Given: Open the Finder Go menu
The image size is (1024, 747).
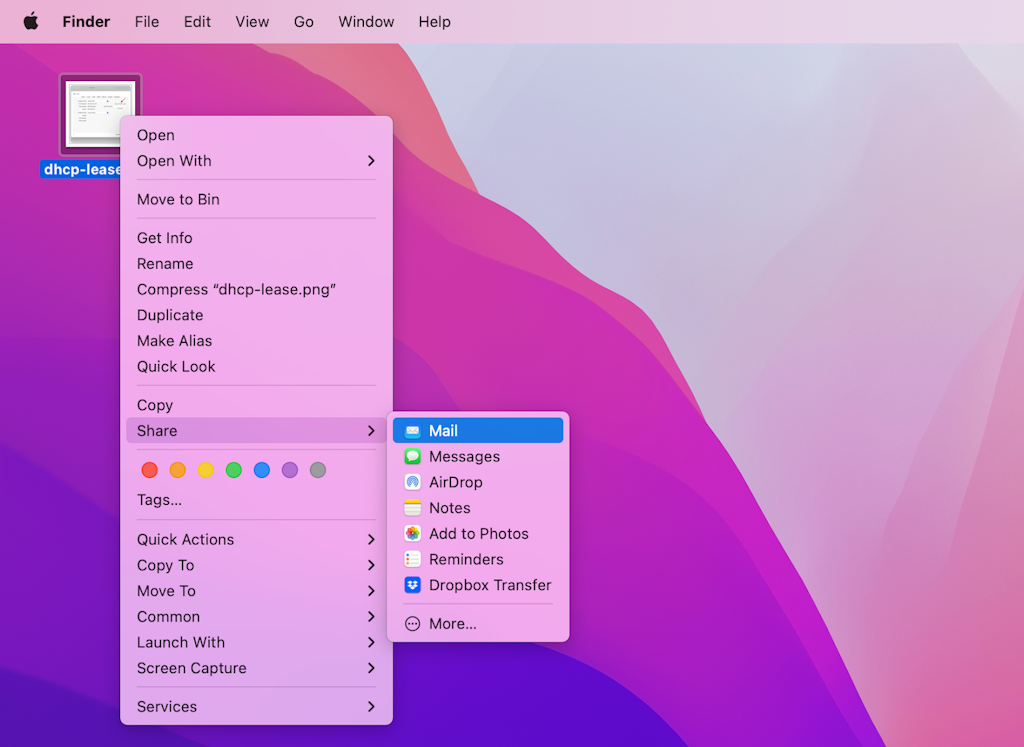Looking at the screenshot, I should [304, 22].
